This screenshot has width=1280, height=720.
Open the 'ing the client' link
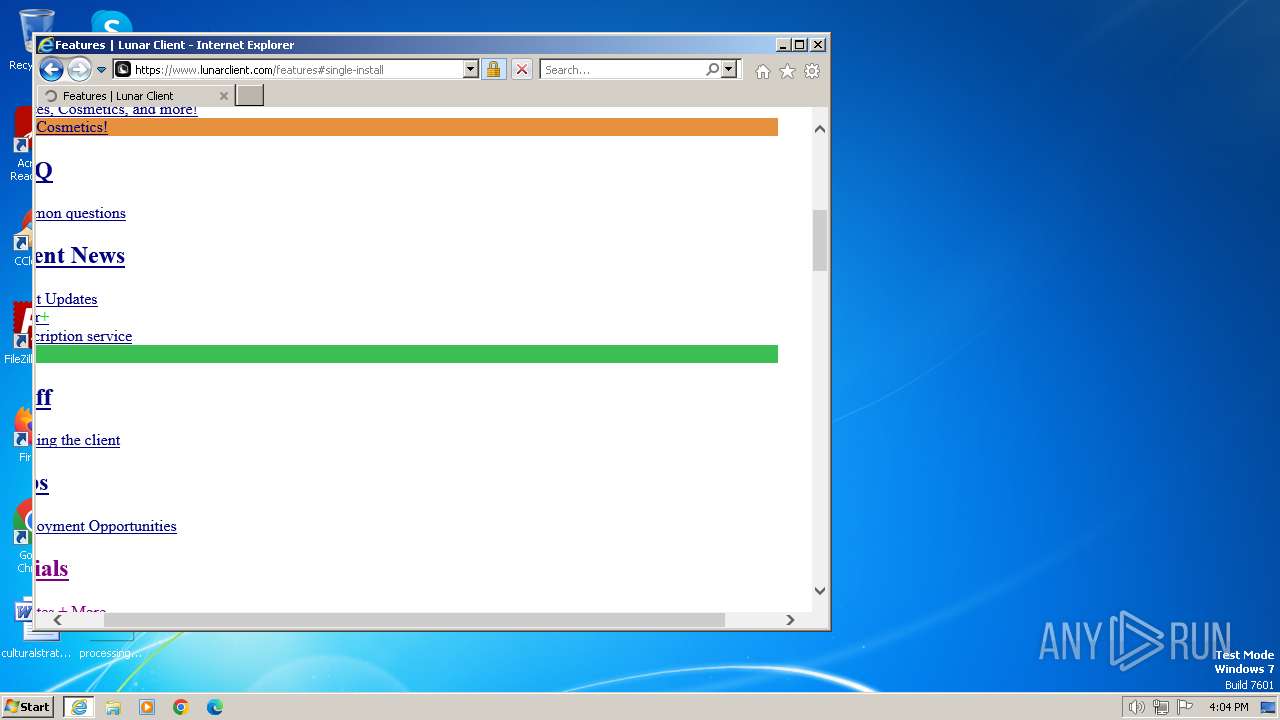pos(78,440)
